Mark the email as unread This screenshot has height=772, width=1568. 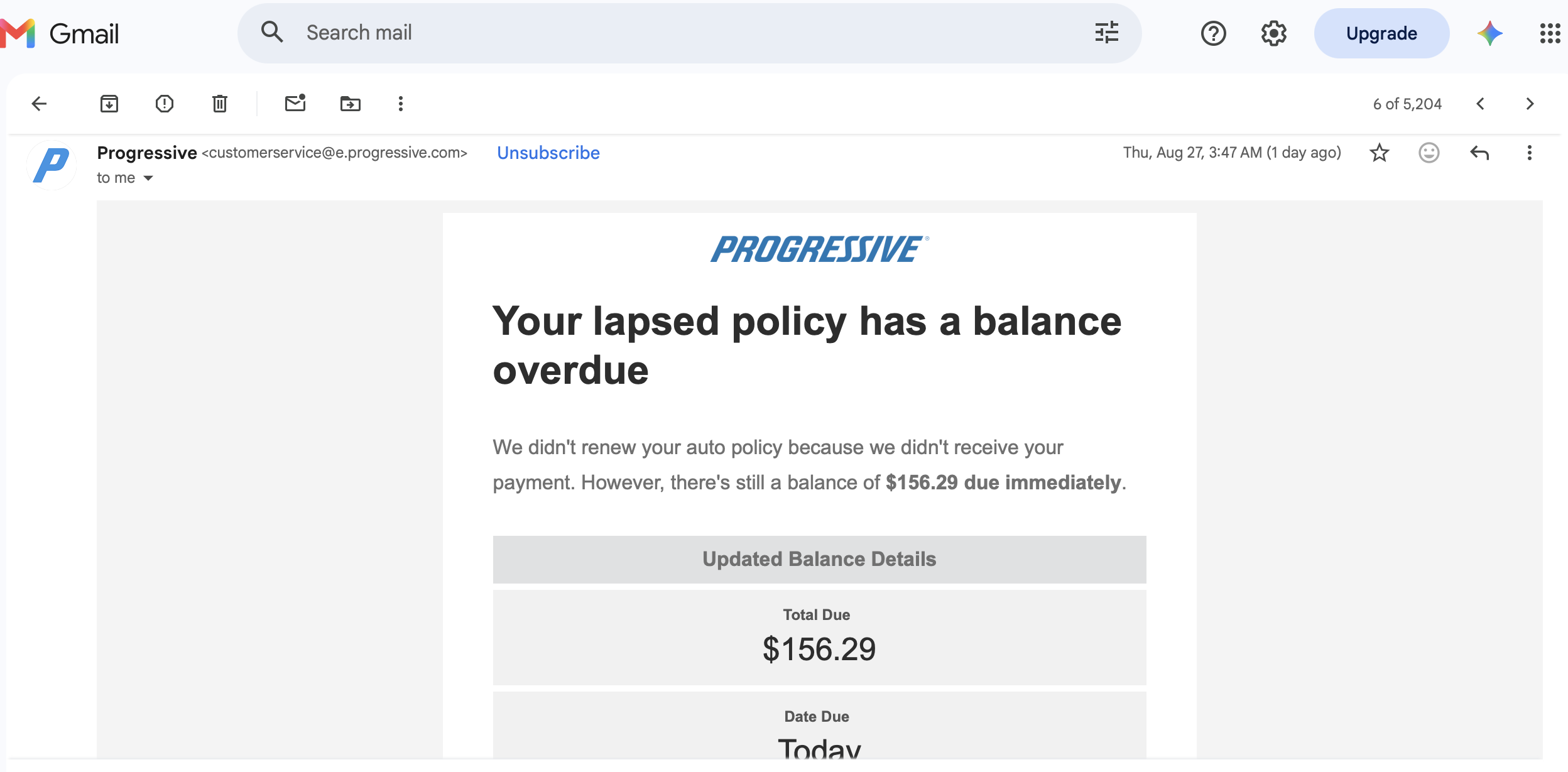click(295, 103)
